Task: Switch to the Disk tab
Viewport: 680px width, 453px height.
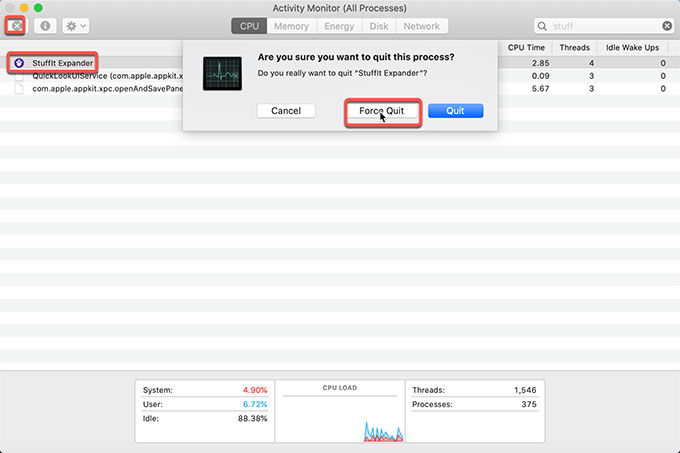Action: pos(379,26)
